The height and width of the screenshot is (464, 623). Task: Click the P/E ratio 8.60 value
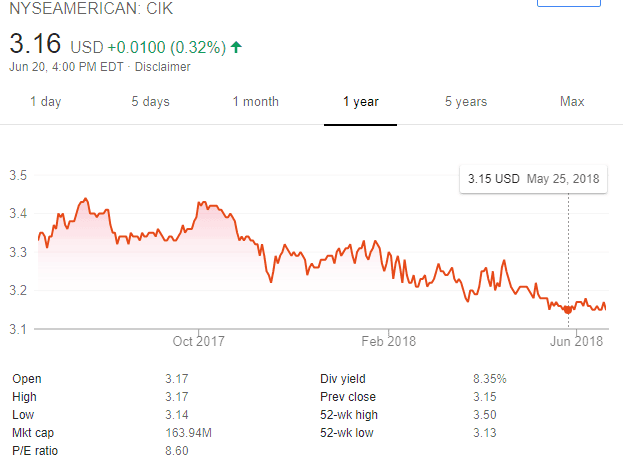point(176,451)
